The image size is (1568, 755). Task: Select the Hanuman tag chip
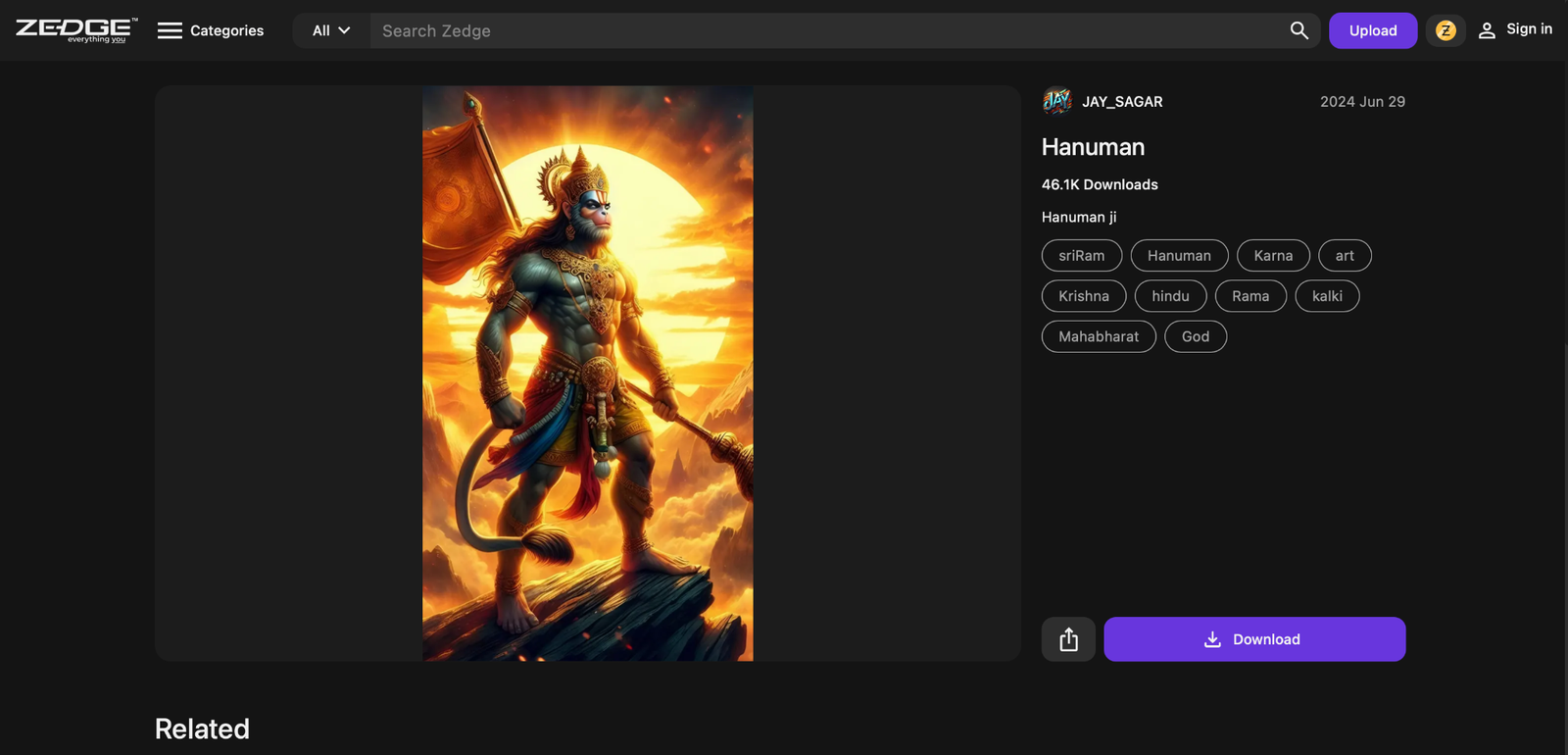click(x=1179, y=256)
